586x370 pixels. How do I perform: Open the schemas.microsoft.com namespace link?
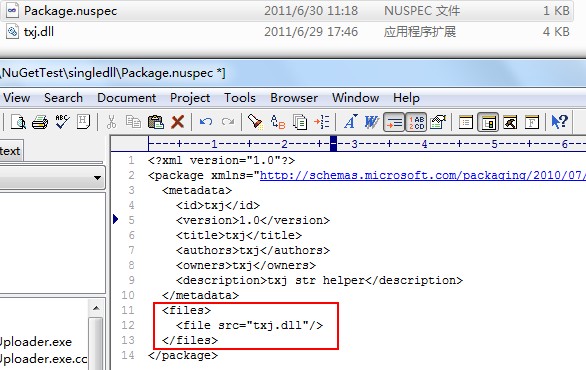[423, 175]
